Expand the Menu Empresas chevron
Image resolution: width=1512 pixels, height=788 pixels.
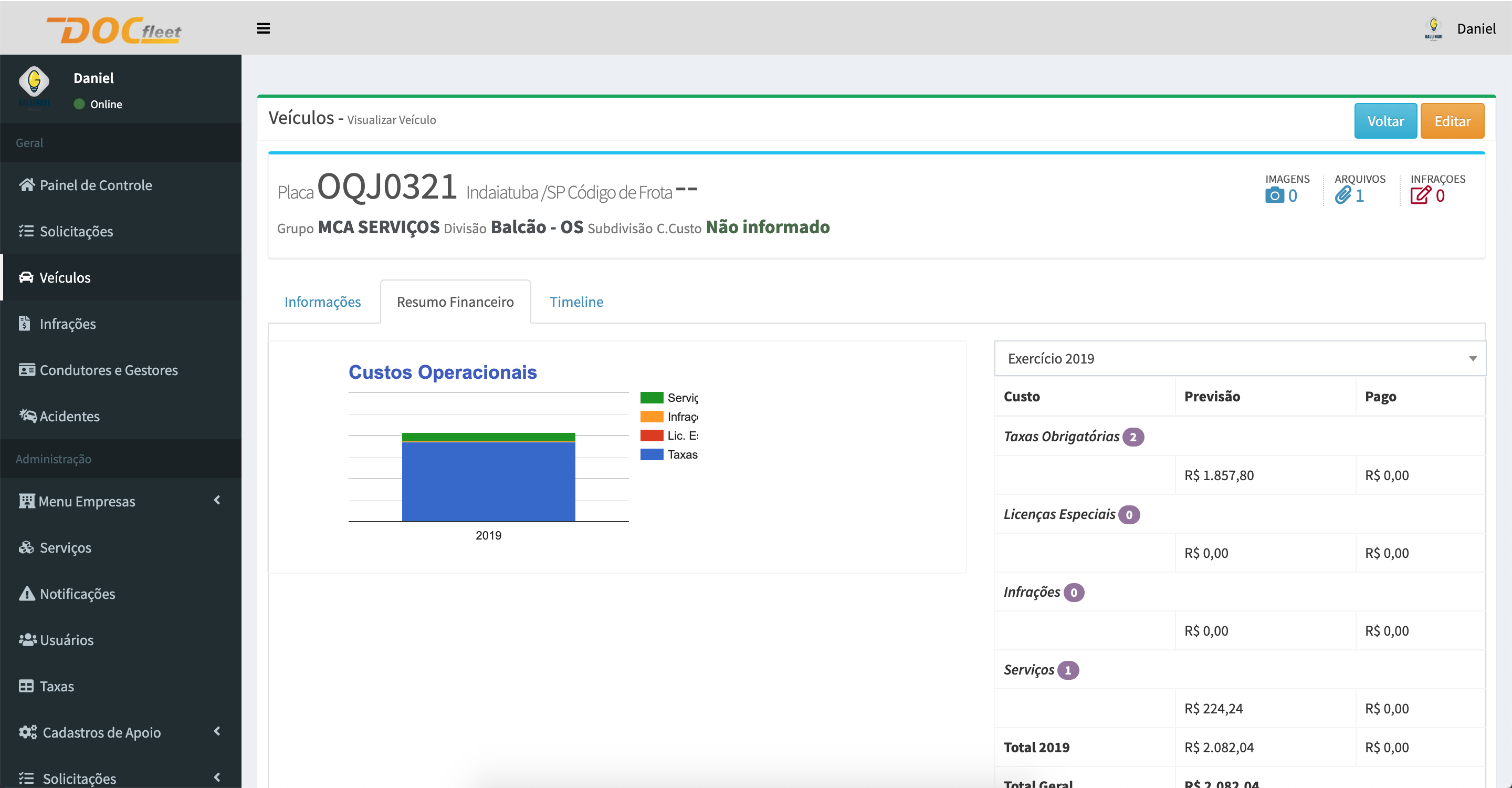click(217, 500)
